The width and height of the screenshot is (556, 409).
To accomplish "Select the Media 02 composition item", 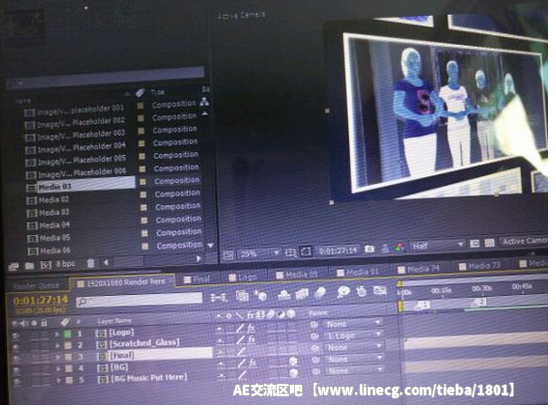I will click(x=54, y=200).
